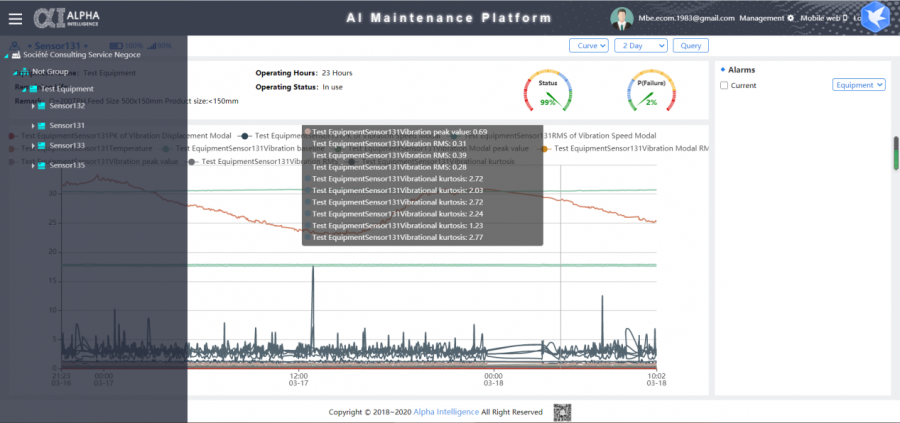Click the P(Failure) 2% gauge
Screen dimensions: 900x423
650,92
